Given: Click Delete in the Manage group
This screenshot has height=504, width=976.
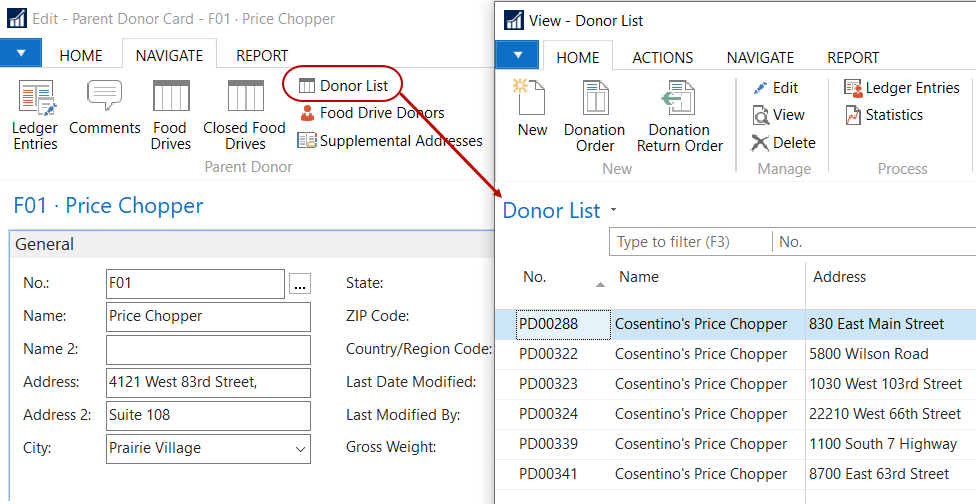Looking at the screenshot, I should coord(784,143).
